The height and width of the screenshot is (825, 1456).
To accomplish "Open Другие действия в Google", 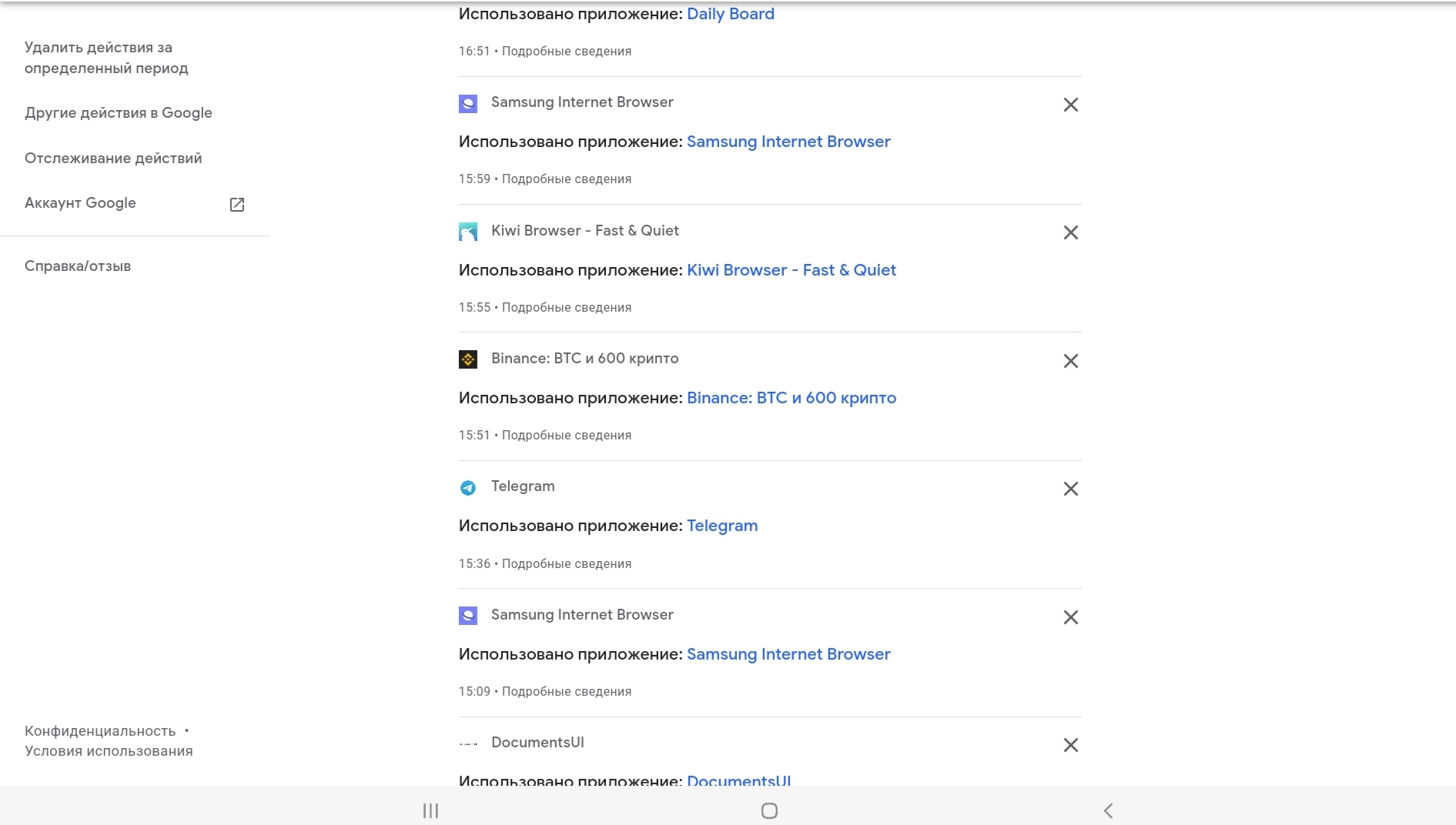I will click(119, 113).
